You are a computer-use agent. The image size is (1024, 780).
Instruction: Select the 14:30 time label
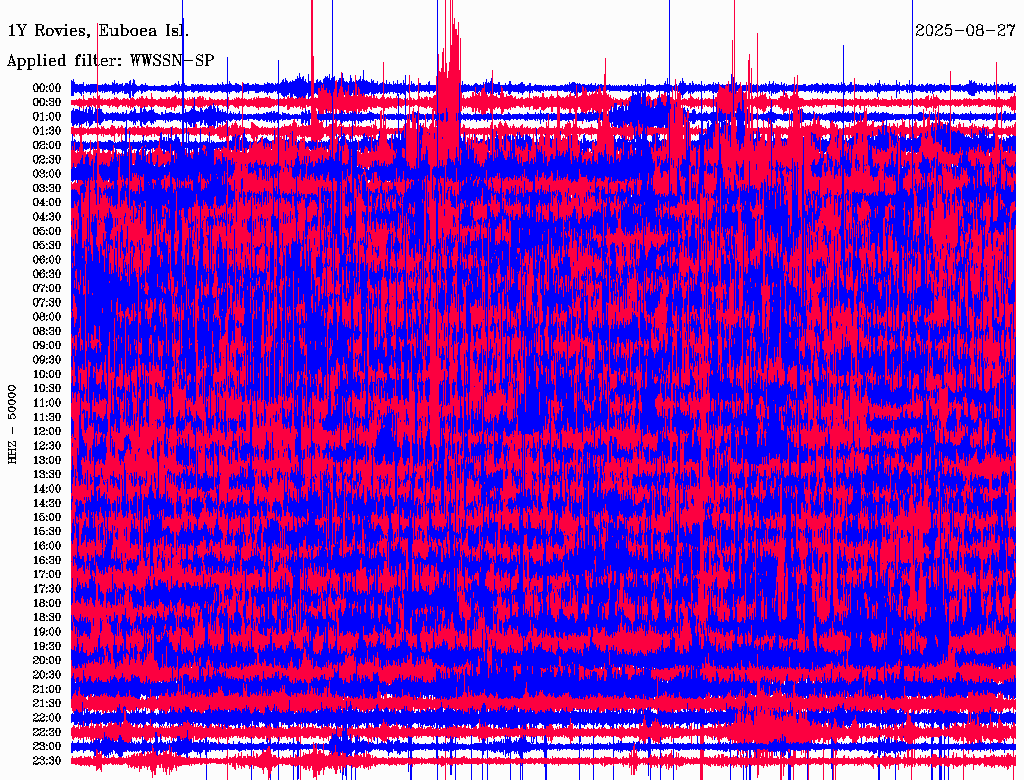click(47, 503)
